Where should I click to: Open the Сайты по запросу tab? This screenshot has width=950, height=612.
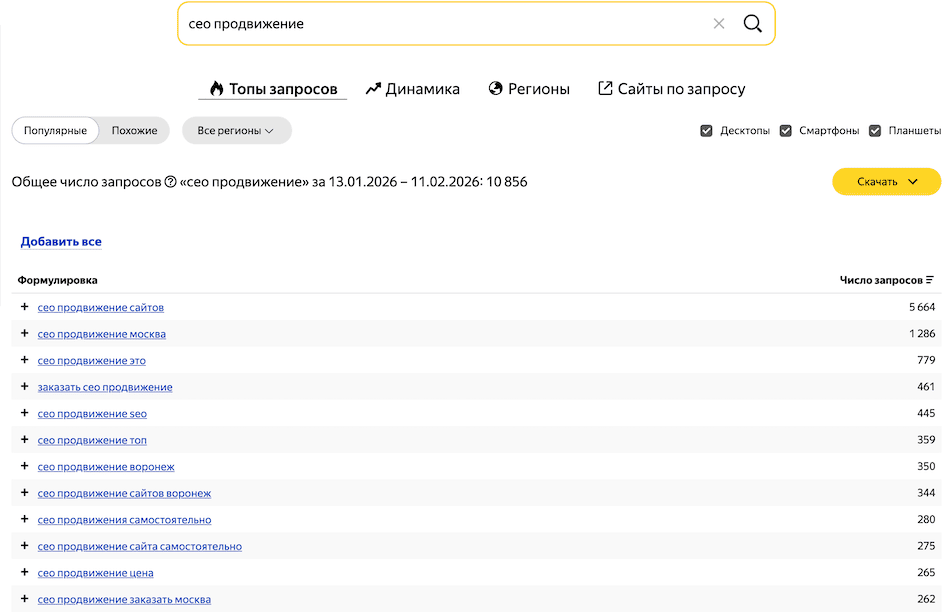(671, 89)
